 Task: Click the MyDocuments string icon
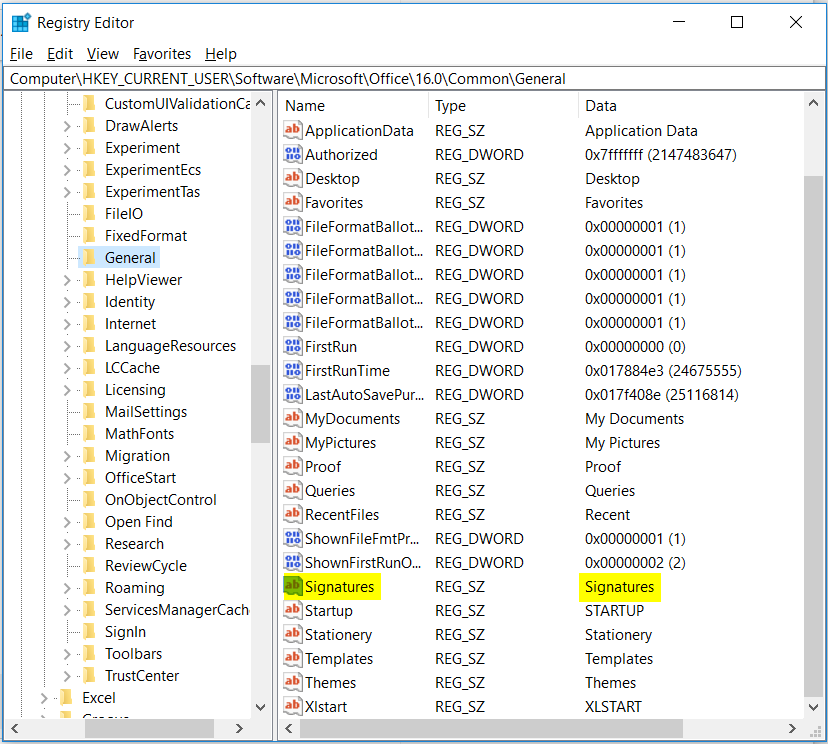293,418
